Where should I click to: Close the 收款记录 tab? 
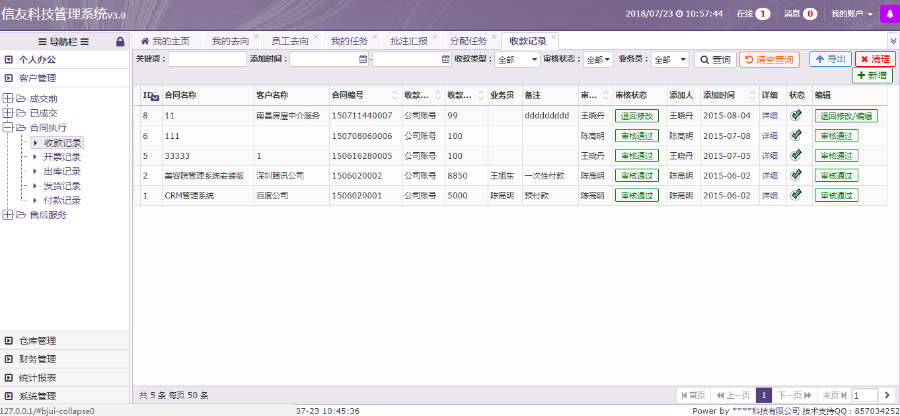tap(553, 36)
